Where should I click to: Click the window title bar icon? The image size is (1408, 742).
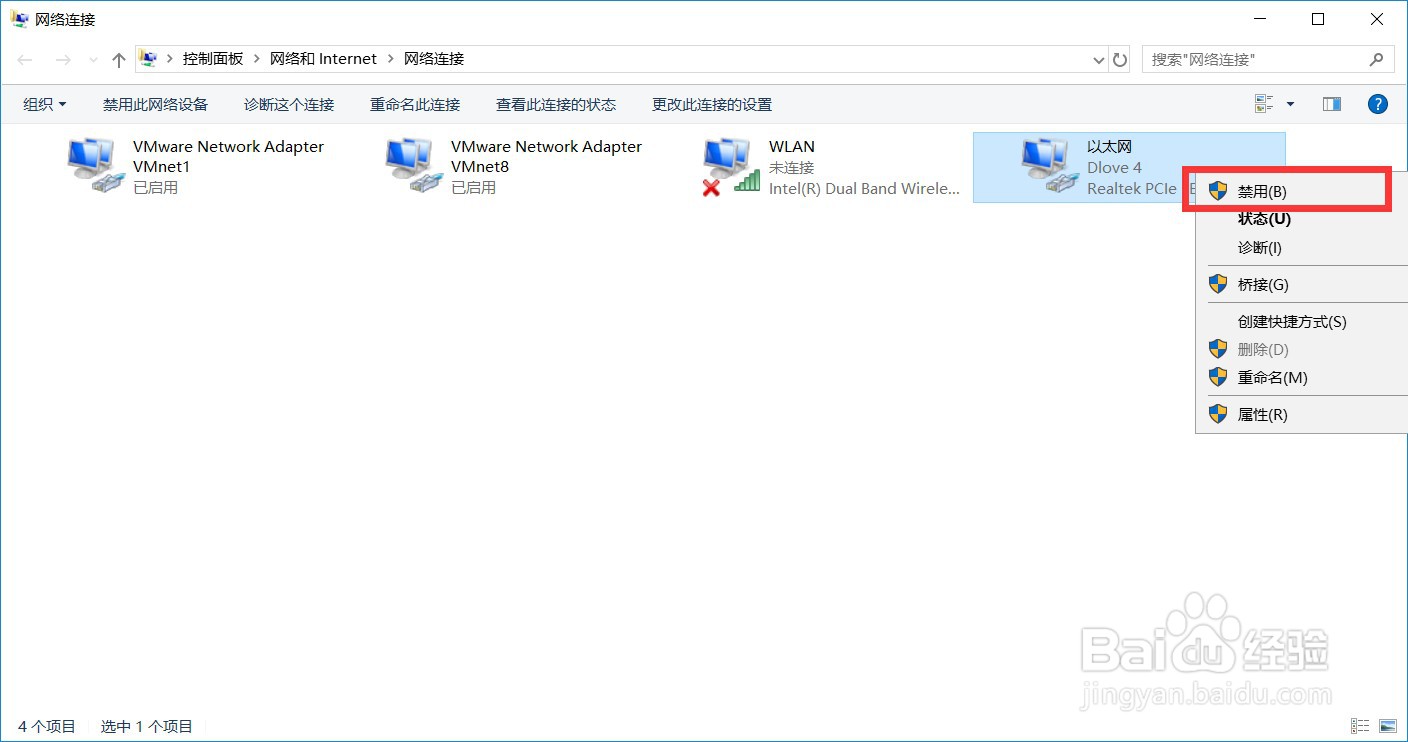[x=19, y=19]
